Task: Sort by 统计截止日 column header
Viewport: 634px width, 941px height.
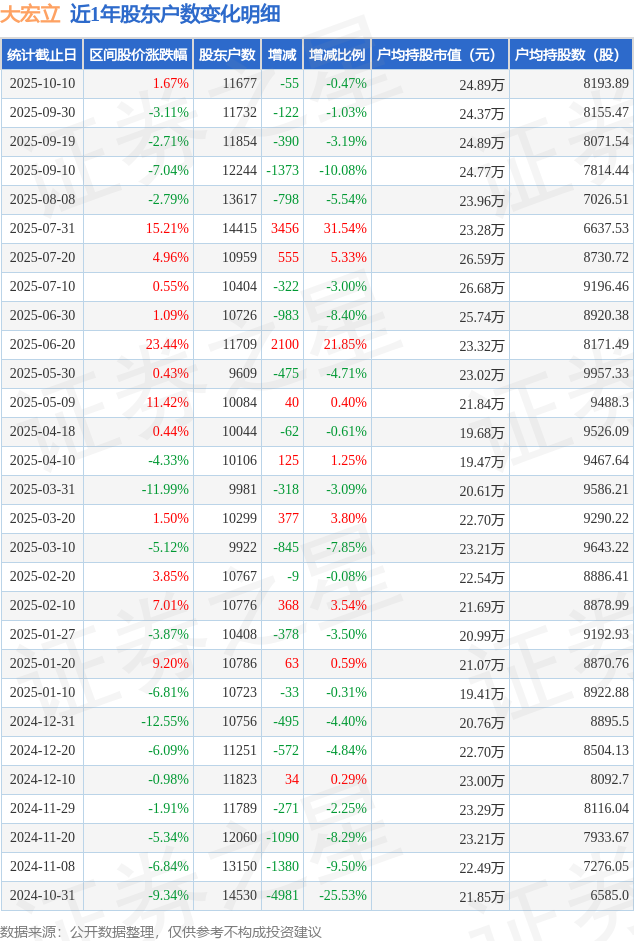Action: [42, 55]
